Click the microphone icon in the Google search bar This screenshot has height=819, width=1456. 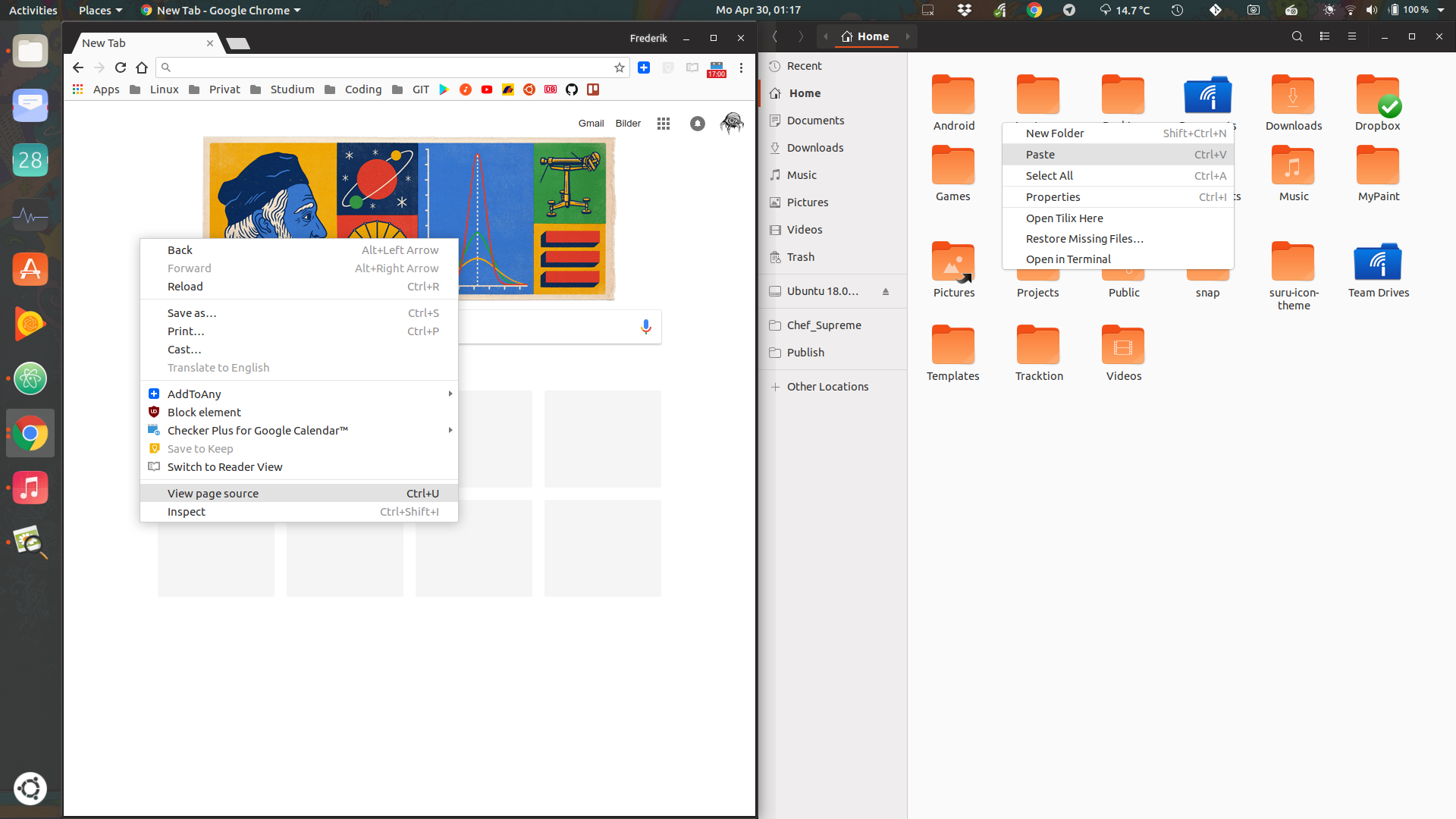coord(646,327)
